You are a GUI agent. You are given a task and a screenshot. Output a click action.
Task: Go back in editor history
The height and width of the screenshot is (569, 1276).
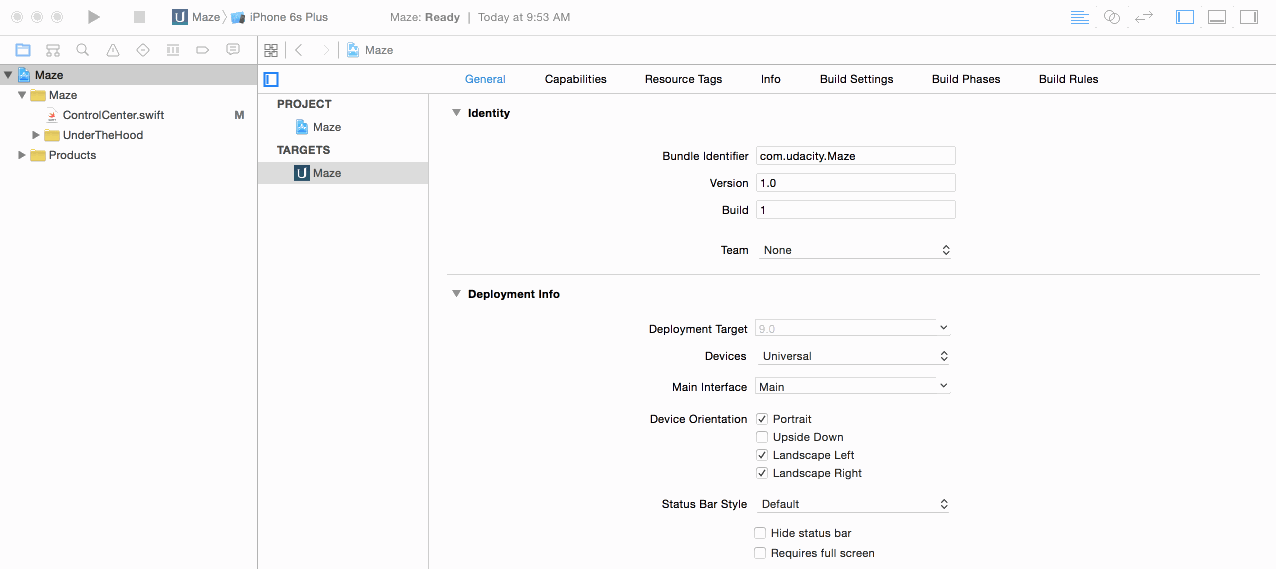[299, 50]
